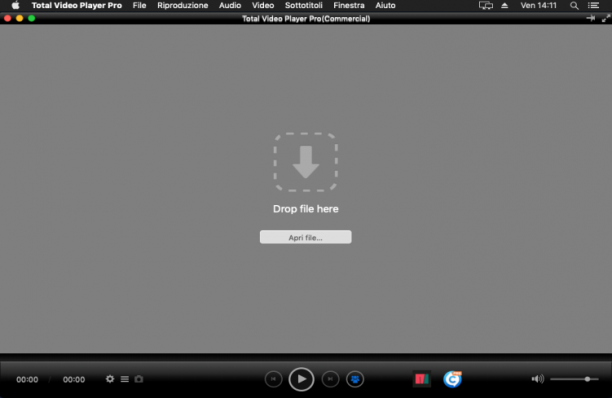Start playback with the Play button
The image size is (612, 398).
[x=301, y=379]
